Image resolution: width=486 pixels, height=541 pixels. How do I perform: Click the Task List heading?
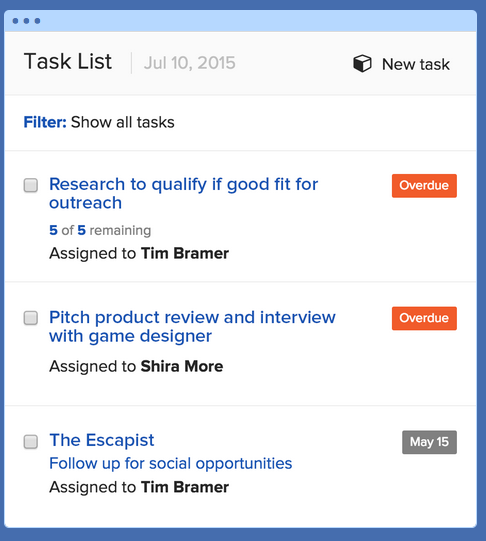click(x=68, y=62)
